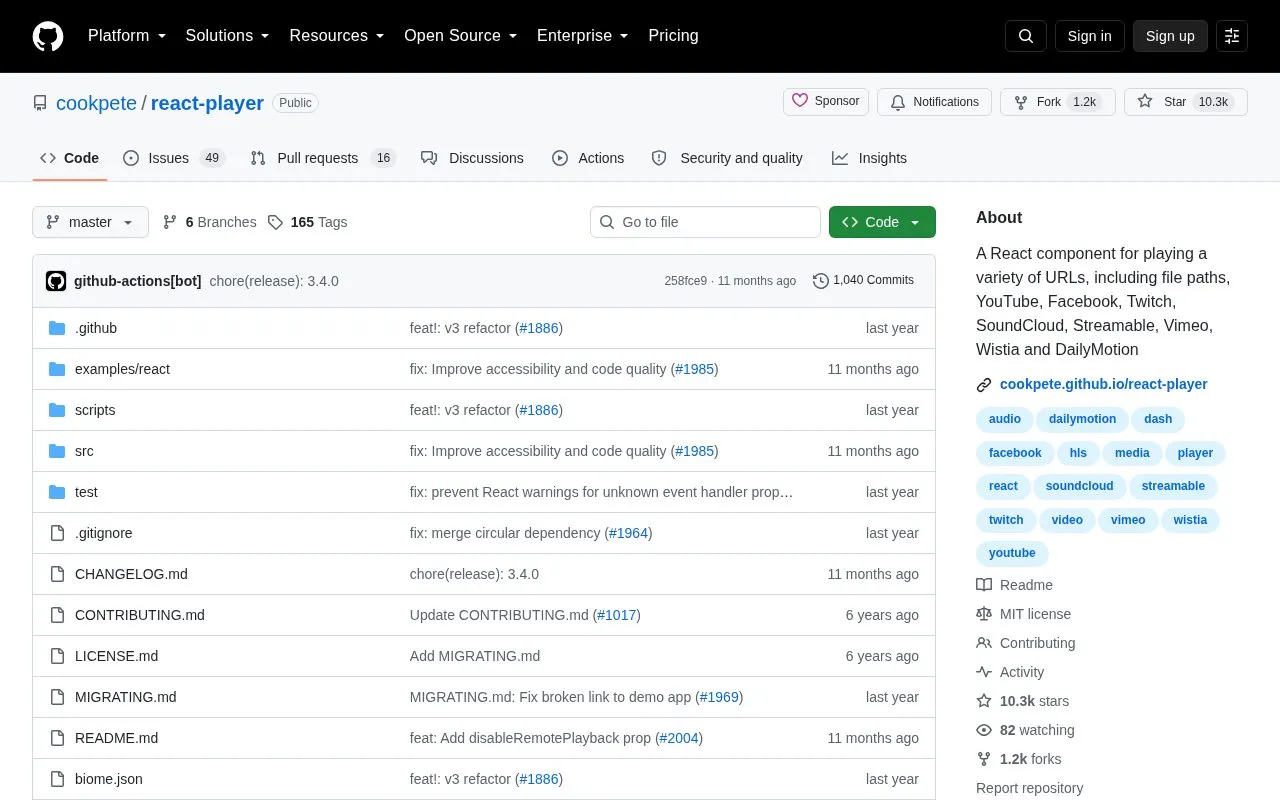This screenshot has width=1280, height=800.
Task: Switch to the Pull requests tab
Action: coord(323,158)
